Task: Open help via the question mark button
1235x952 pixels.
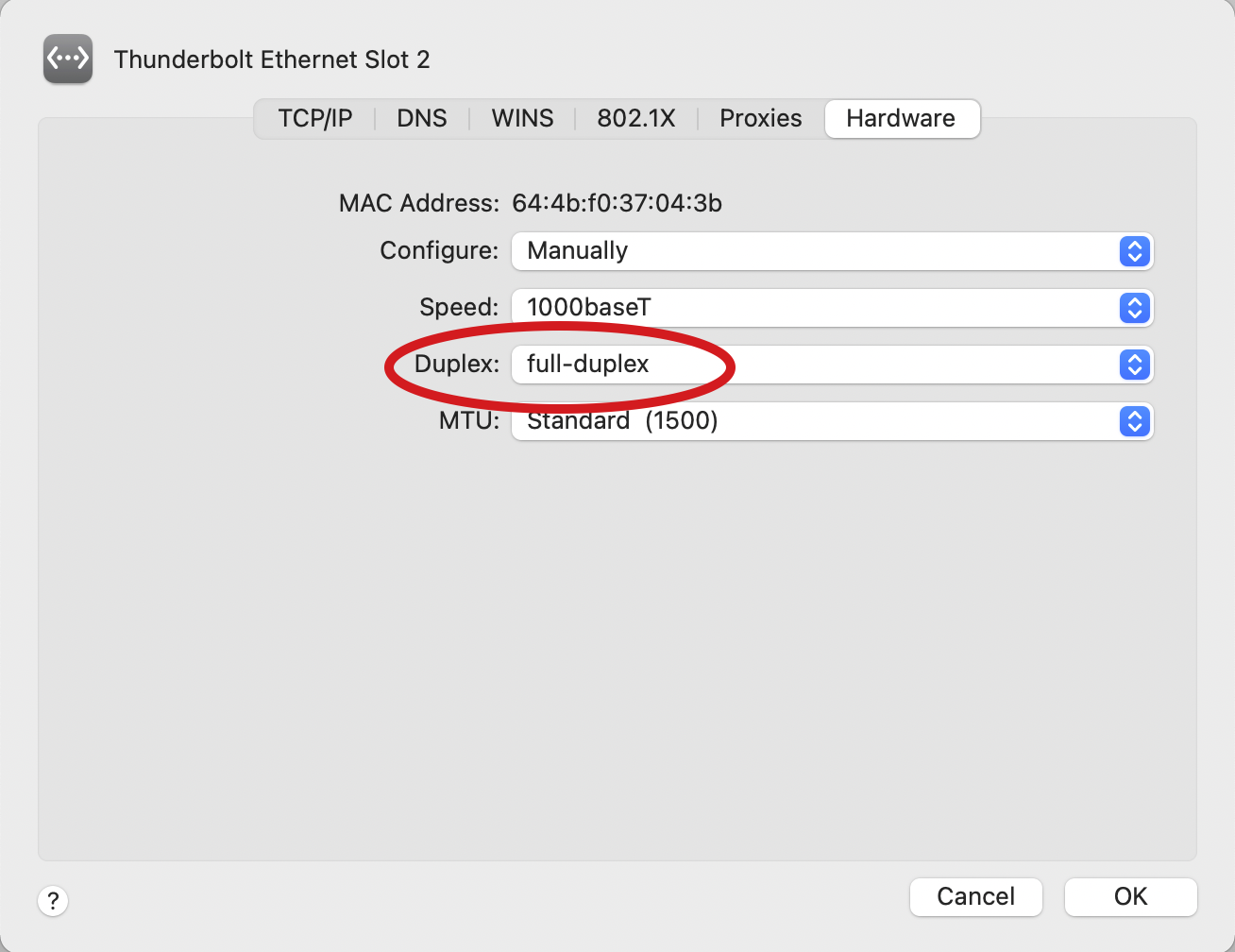Action: [x=53, y=900]
